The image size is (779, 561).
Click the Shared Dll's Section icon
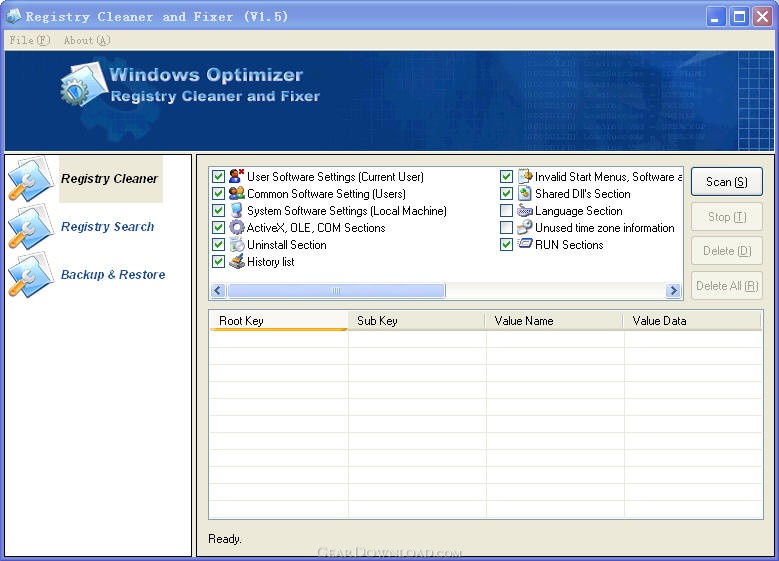[525, 193]
